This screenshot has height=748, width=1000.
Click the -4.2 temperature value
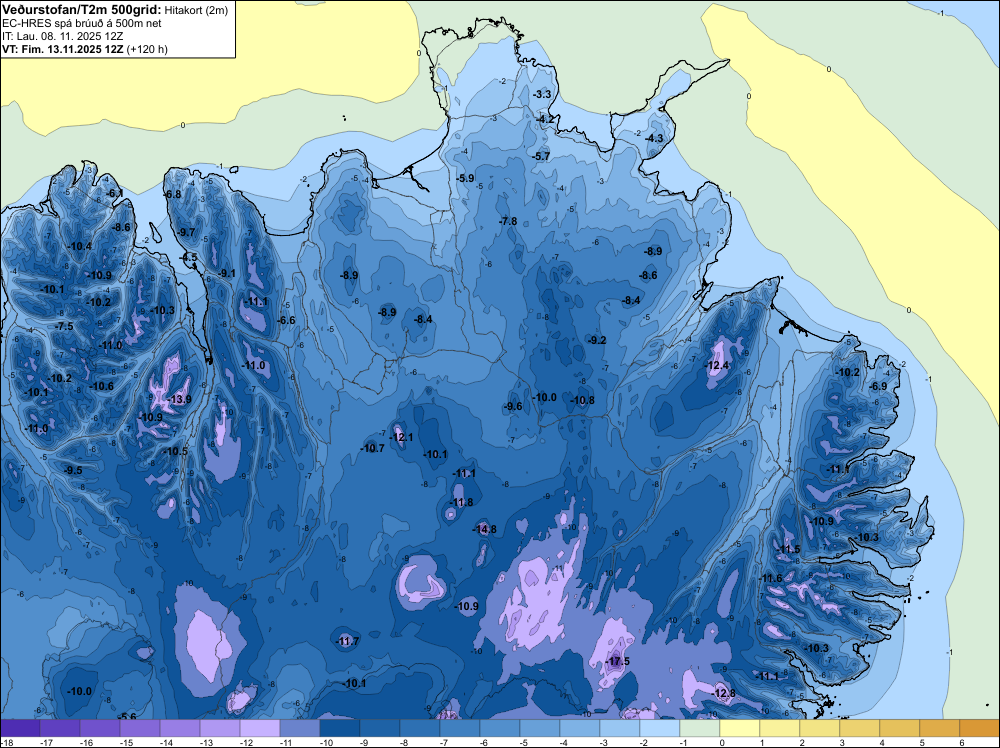(x=545, y=119)
